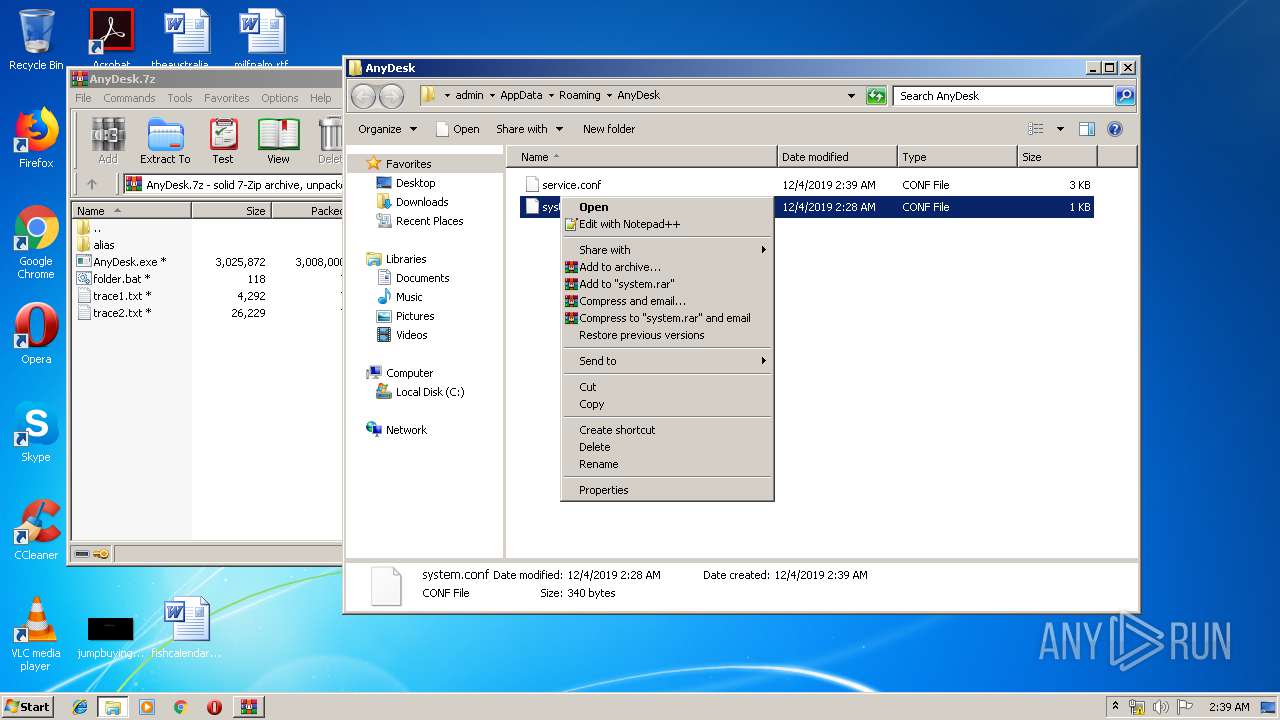Select the jumpbuying file on desktop

pyautogui.click(x=110, y=636)
